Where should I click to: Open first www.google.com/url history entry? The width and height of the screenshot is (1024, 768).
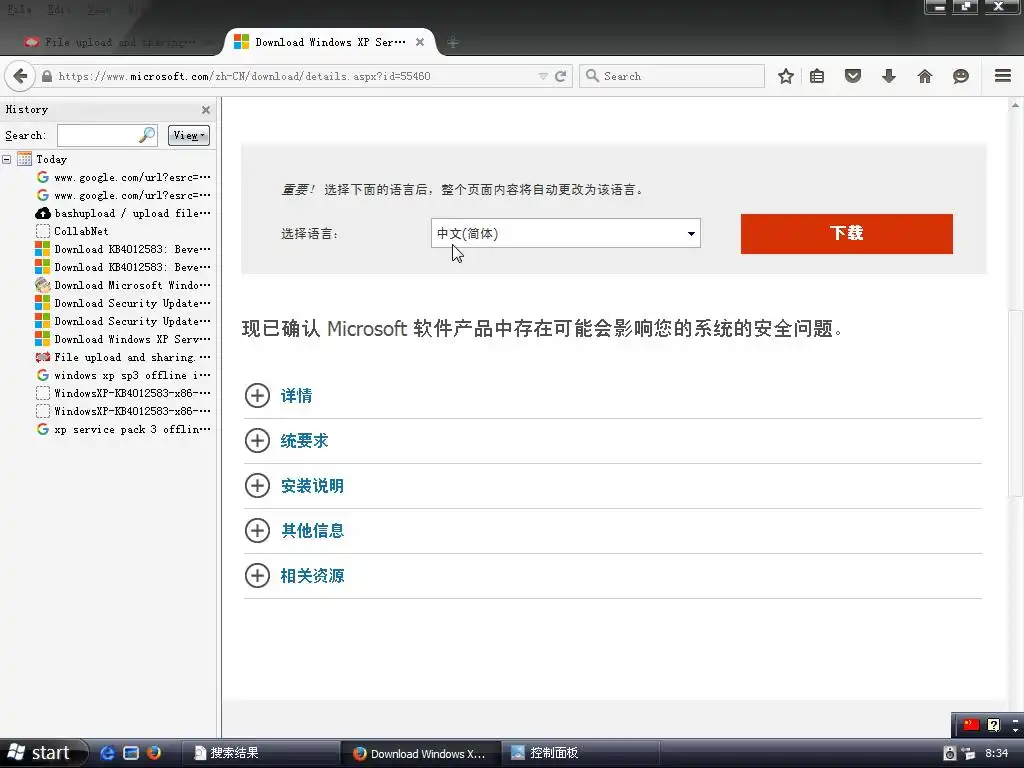coord(123,177)
